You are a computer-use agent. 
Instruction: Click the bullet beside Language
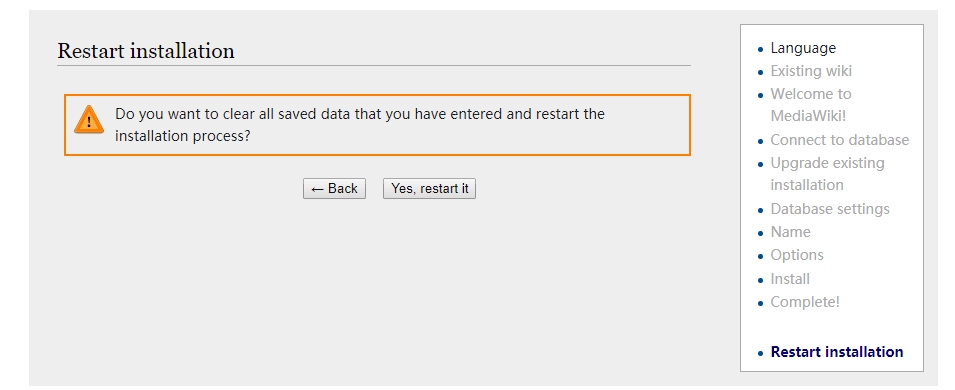(760, 49)
